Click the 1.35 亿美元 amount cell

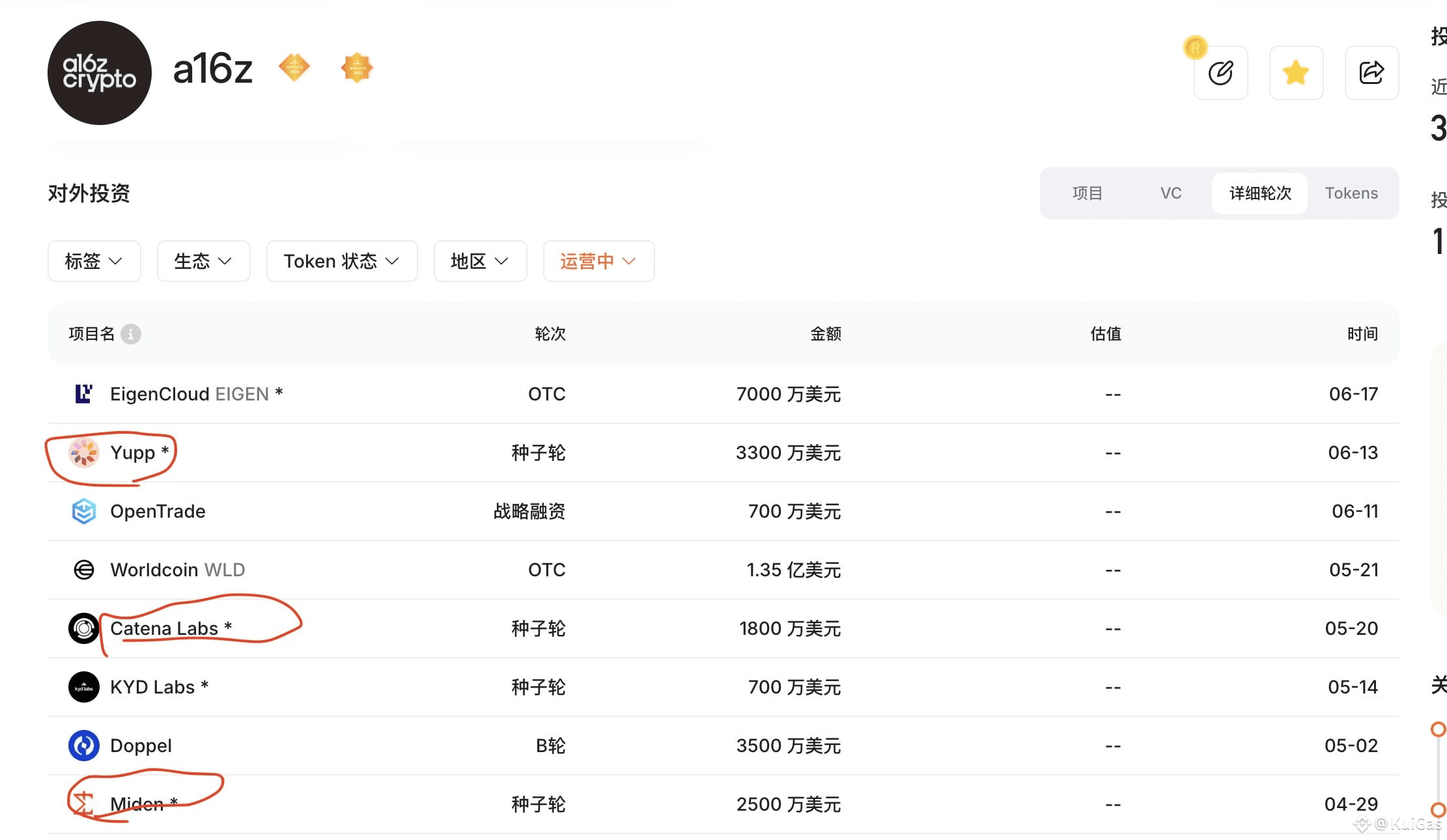click(x=794, y=570)
